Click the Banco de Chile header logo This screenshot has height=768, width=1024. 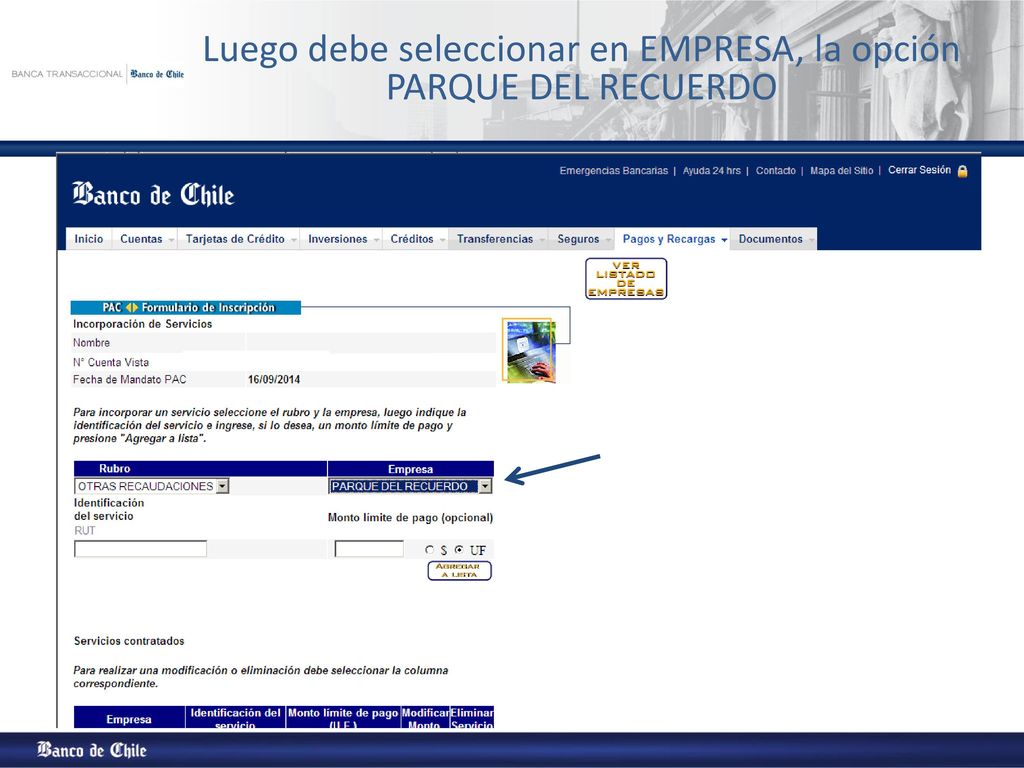point(153,194)
